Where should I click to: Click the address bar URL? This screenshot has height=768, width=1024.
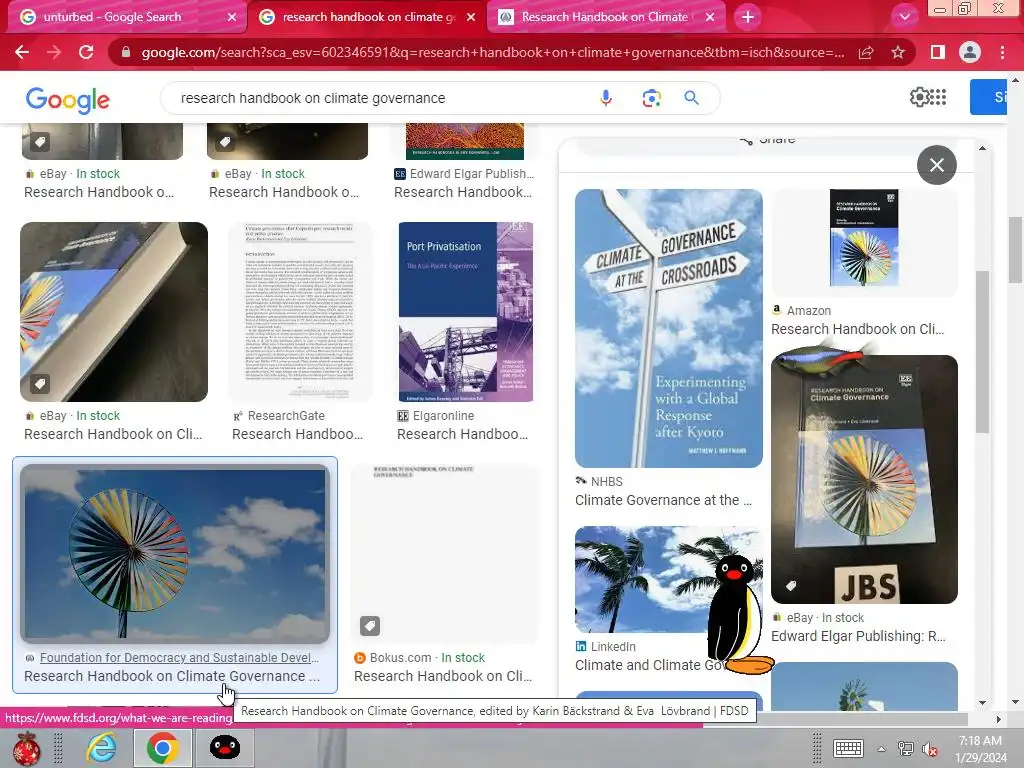[492, 52]
